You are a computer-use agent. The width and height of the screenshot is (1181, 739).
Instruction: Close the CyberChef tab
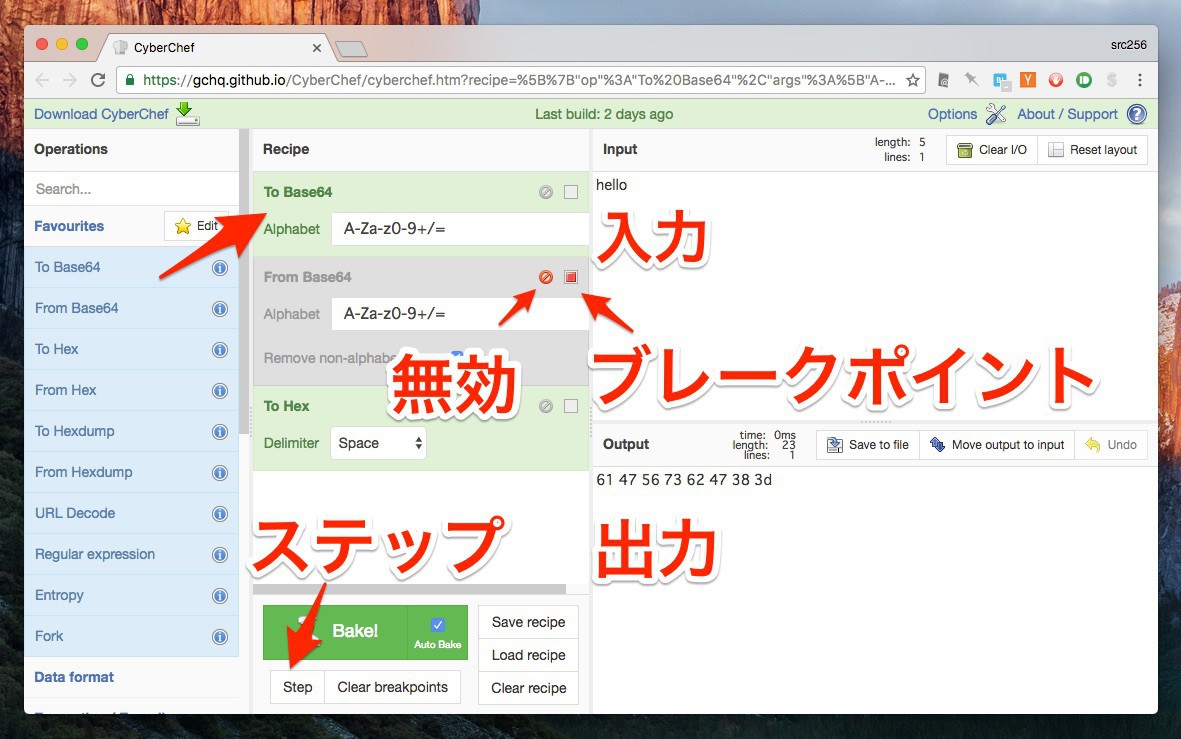click(316, 48)
